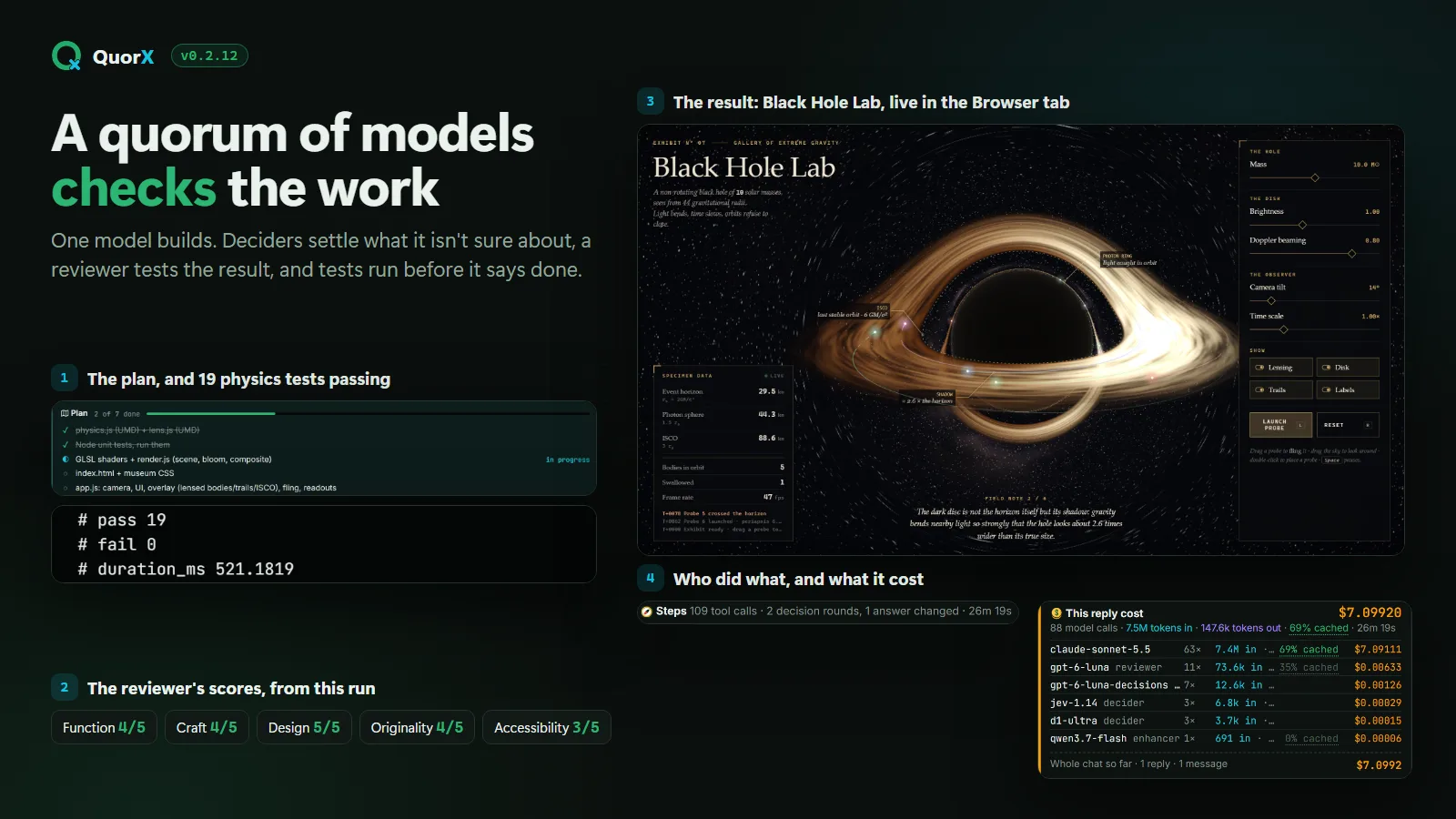Click the Steps summary row
The width and height of the screenshot is (1456, 819).
[827, 612]
